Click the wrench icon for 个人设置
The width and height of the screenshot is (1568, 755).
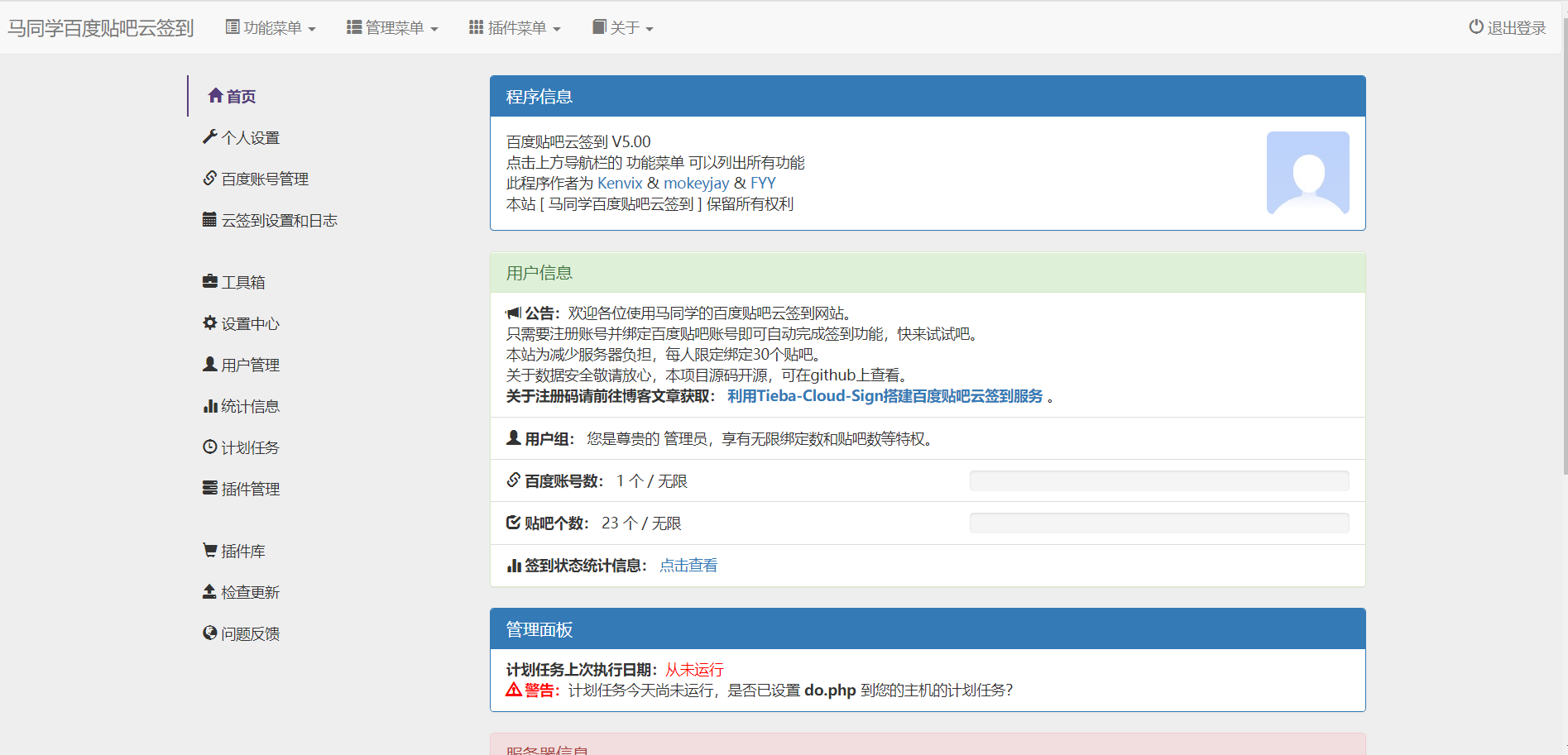pos(210,137)
